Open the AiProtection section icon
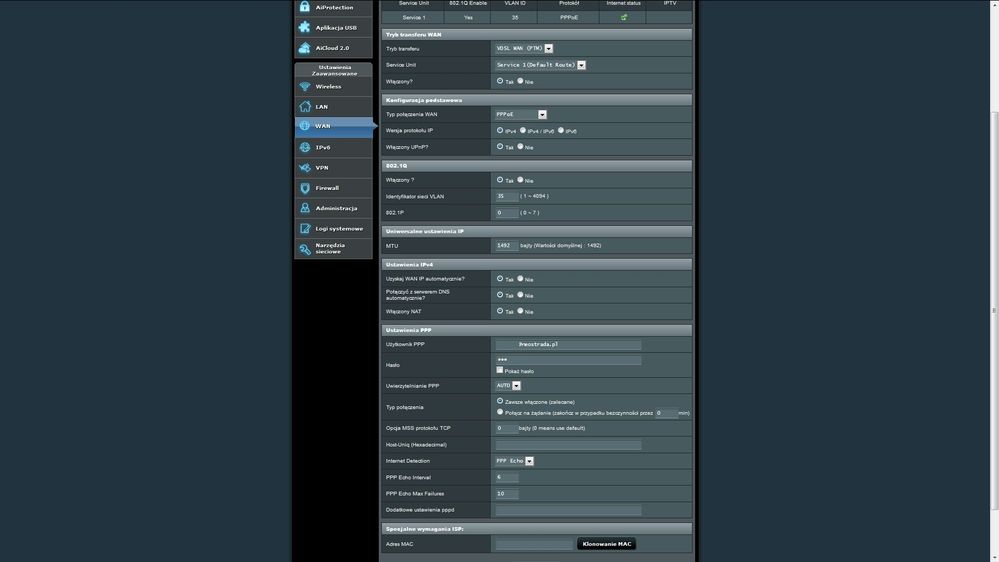The width and height of the screenshot is (999, 562). pos(305,7)
